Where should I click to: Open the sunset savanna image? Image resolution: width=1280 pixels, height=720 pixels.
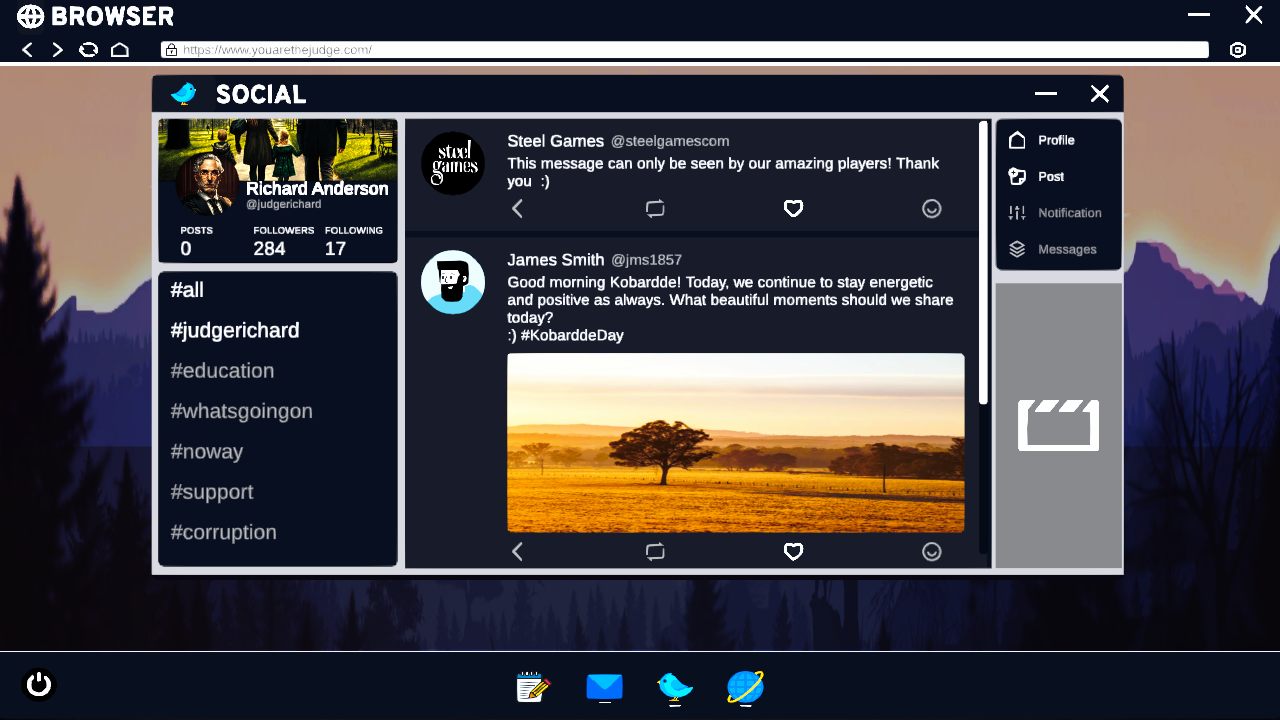pos(735,442)
